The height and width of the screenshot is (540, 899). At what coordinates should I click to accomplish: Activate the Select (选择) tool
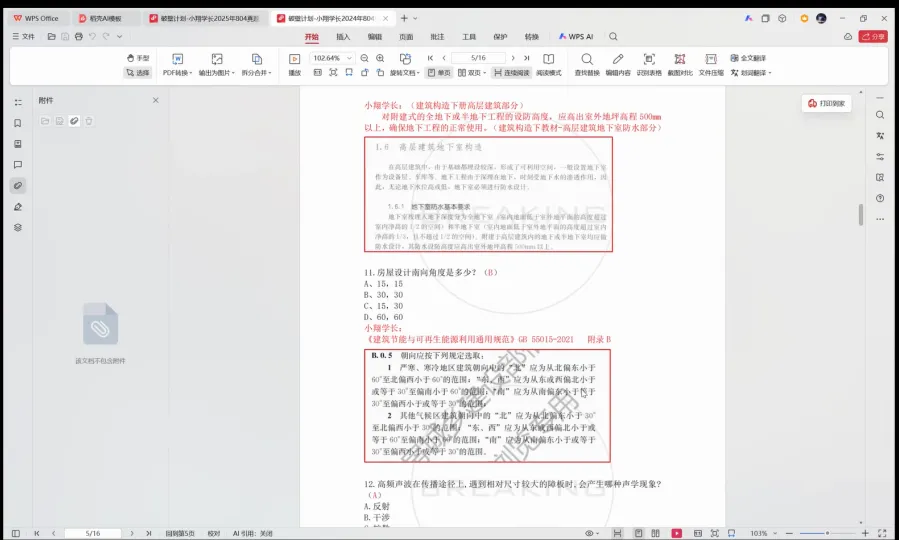point(138,73)
